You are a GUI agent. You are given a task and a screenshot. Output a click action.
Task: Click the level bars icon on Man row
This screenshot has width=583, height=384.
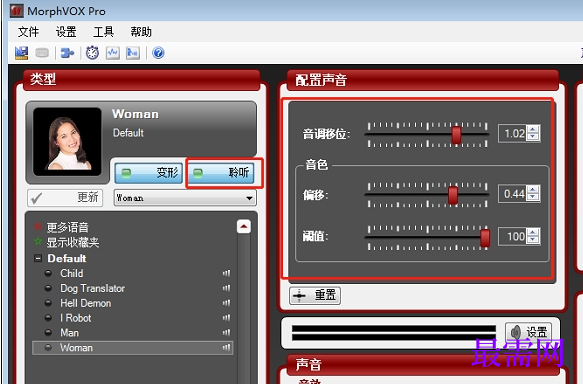tap(226, 333)
